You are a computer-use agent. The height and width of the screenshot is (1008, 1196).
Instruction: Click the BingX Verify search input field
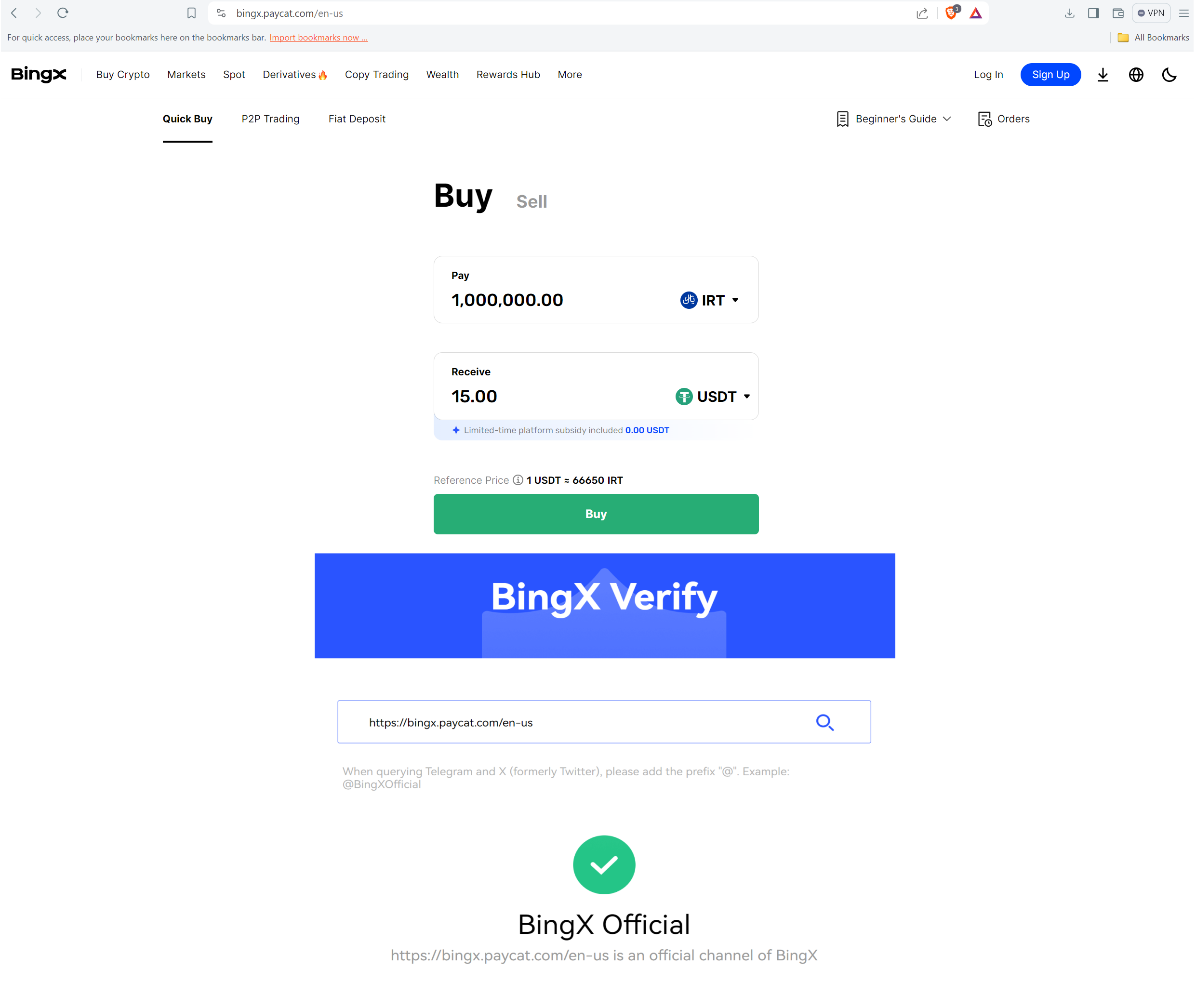click(604, 721)
